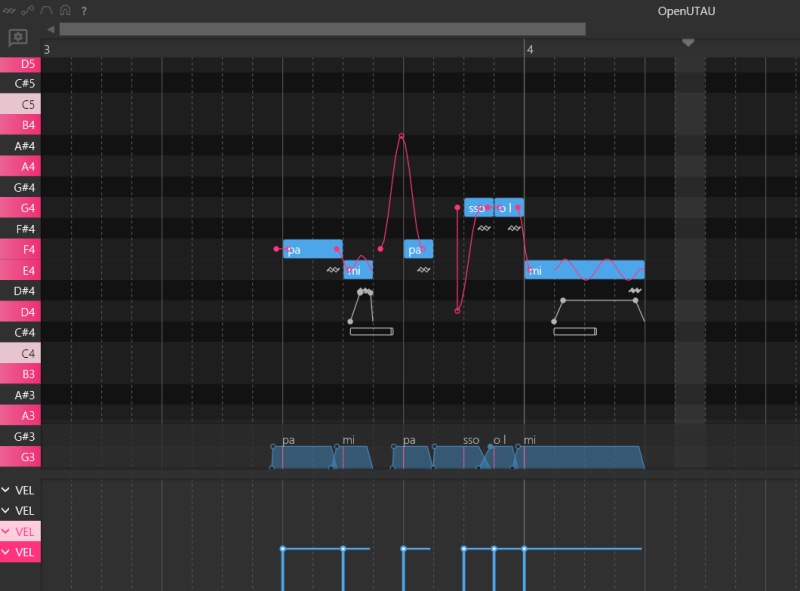Open help with the question mark icon
The width and height of the screenshot is (800, 591).
[84, 11]
